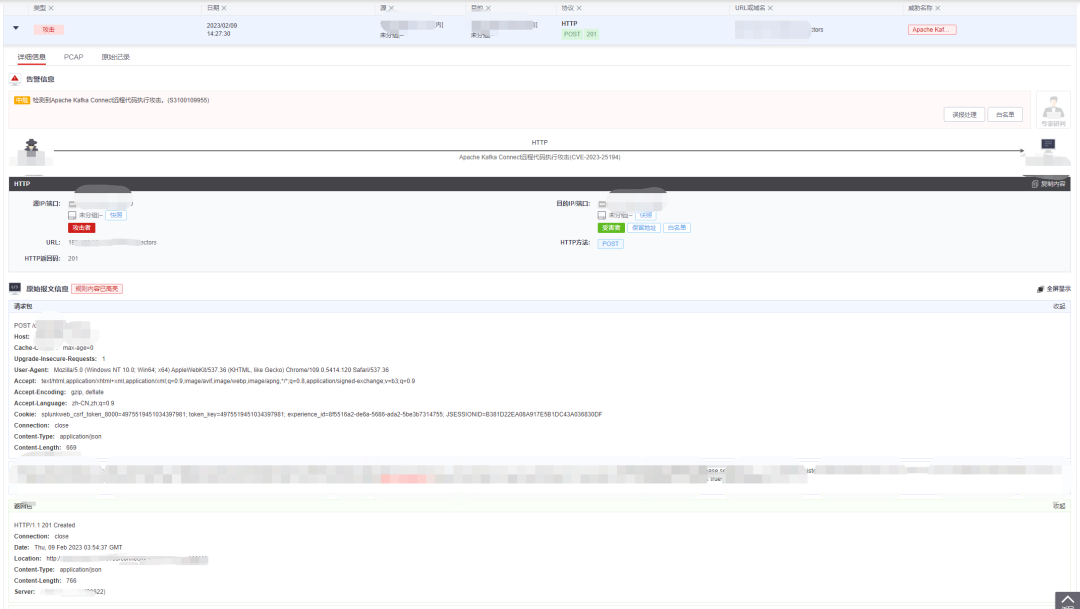Collapse the 请求包 section with 收起
The width and height of the screenshot is (1080, 609).
click(1059, 307)
